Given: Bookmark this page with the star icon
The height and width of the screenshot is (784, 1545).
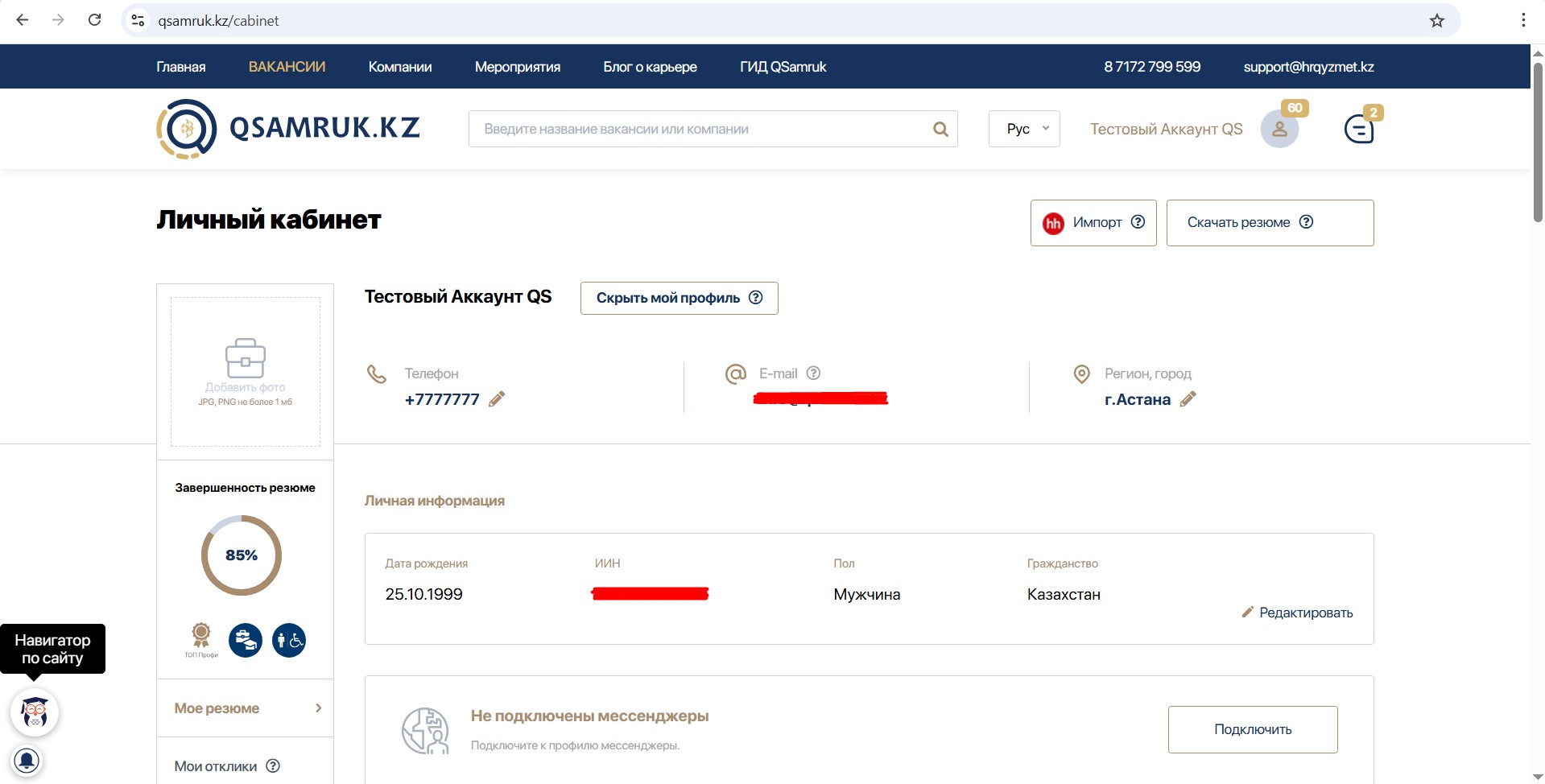Looking at the screenshot, I should 1437,20.
